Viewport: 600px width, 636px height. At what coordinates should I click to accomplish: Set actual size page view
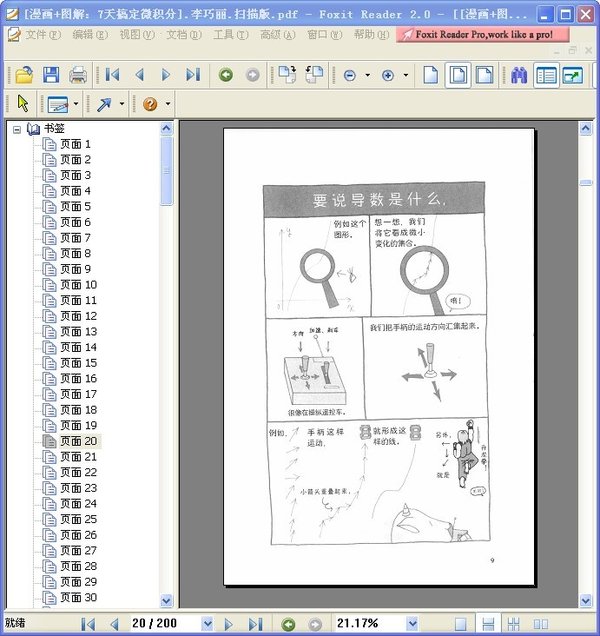[x=431, y=75]
